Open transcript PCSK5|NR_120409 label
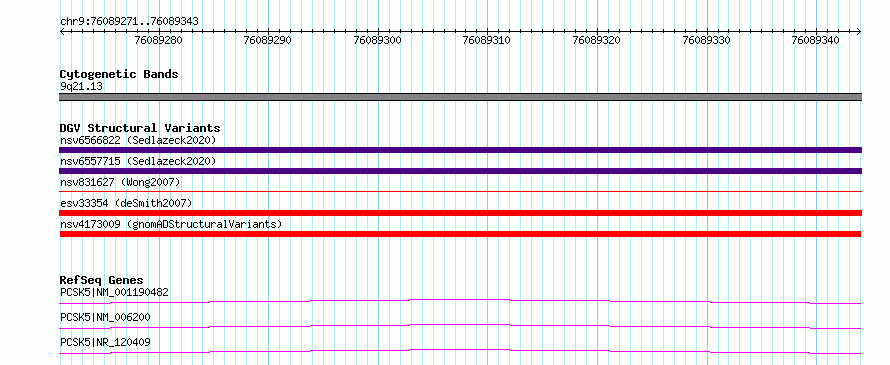The width and height of the screenshot is (890, 365). click(x=105, y=342)
